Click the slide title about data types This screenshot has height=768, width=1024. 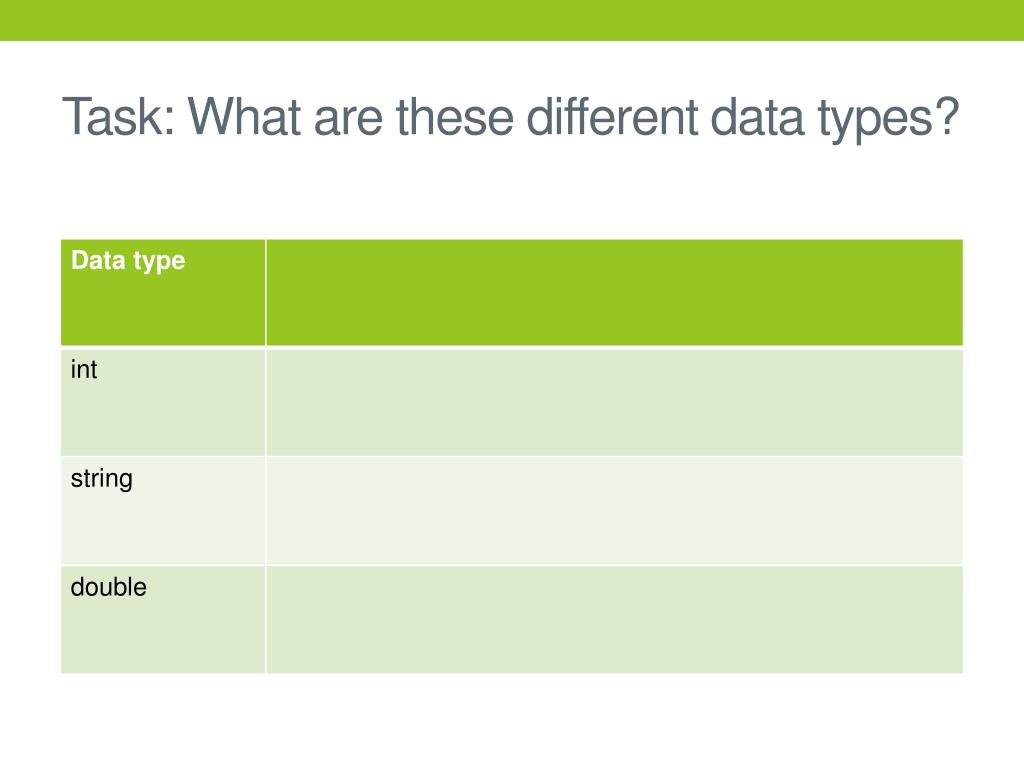511,118
